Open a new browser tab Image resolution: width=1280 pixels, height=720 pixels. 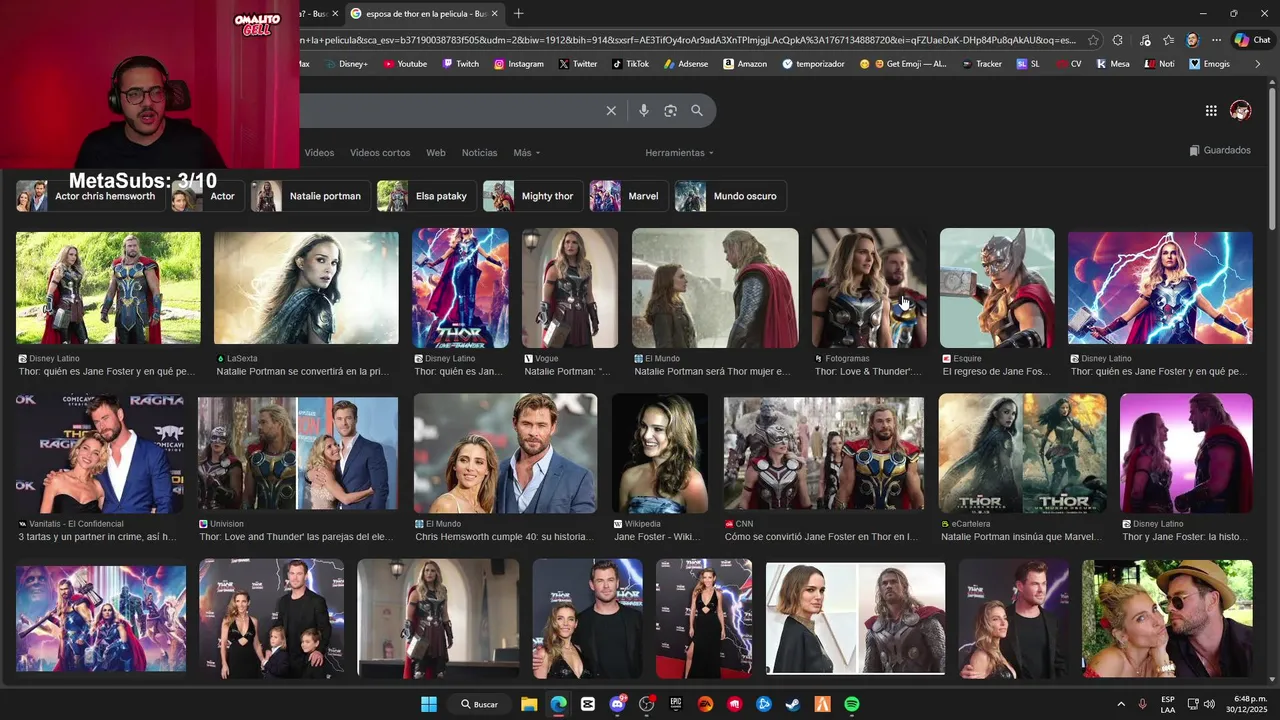click(x=518, y=14)
